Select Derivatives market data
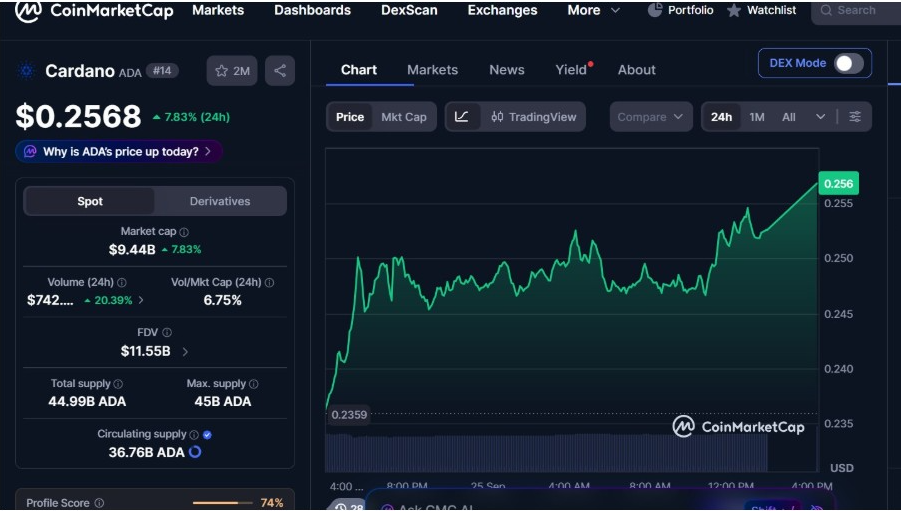The image size is (901, 511). pyautogui.click(x=220, y=201)
